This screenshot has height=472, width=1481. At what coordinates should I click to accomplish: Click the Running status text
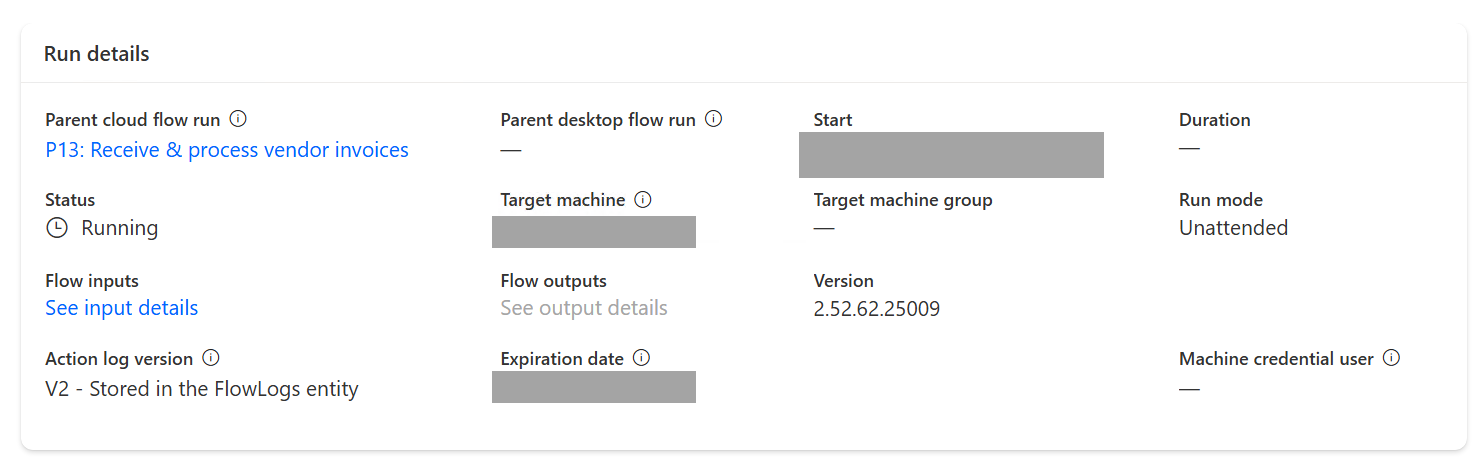click(x=120, y=228)
